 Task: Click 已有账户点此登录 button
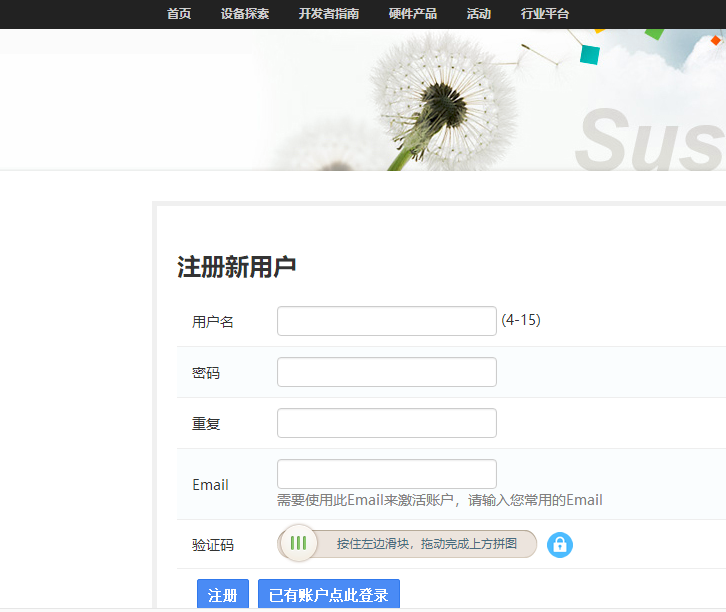(329, 594)
